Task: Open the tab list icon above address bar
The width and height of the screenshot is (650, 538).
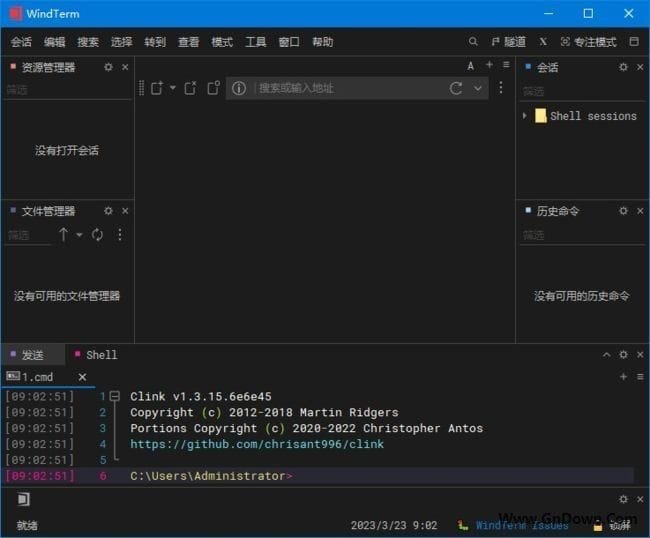Action: (506, 65)
